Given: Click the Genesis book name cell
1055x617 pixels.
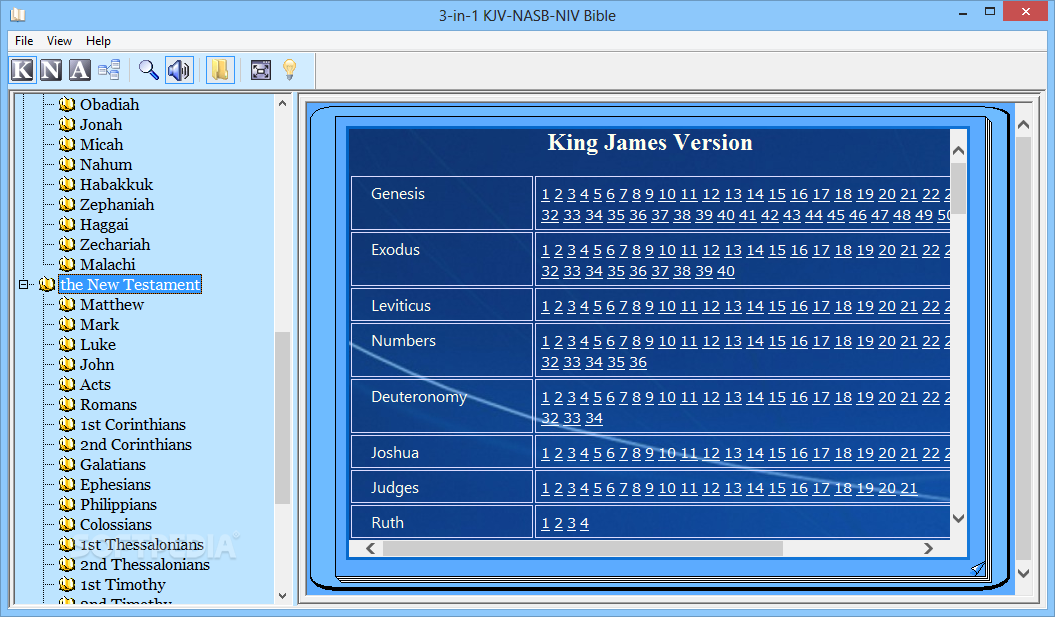Looking at the screenshot, I should 442,203.
